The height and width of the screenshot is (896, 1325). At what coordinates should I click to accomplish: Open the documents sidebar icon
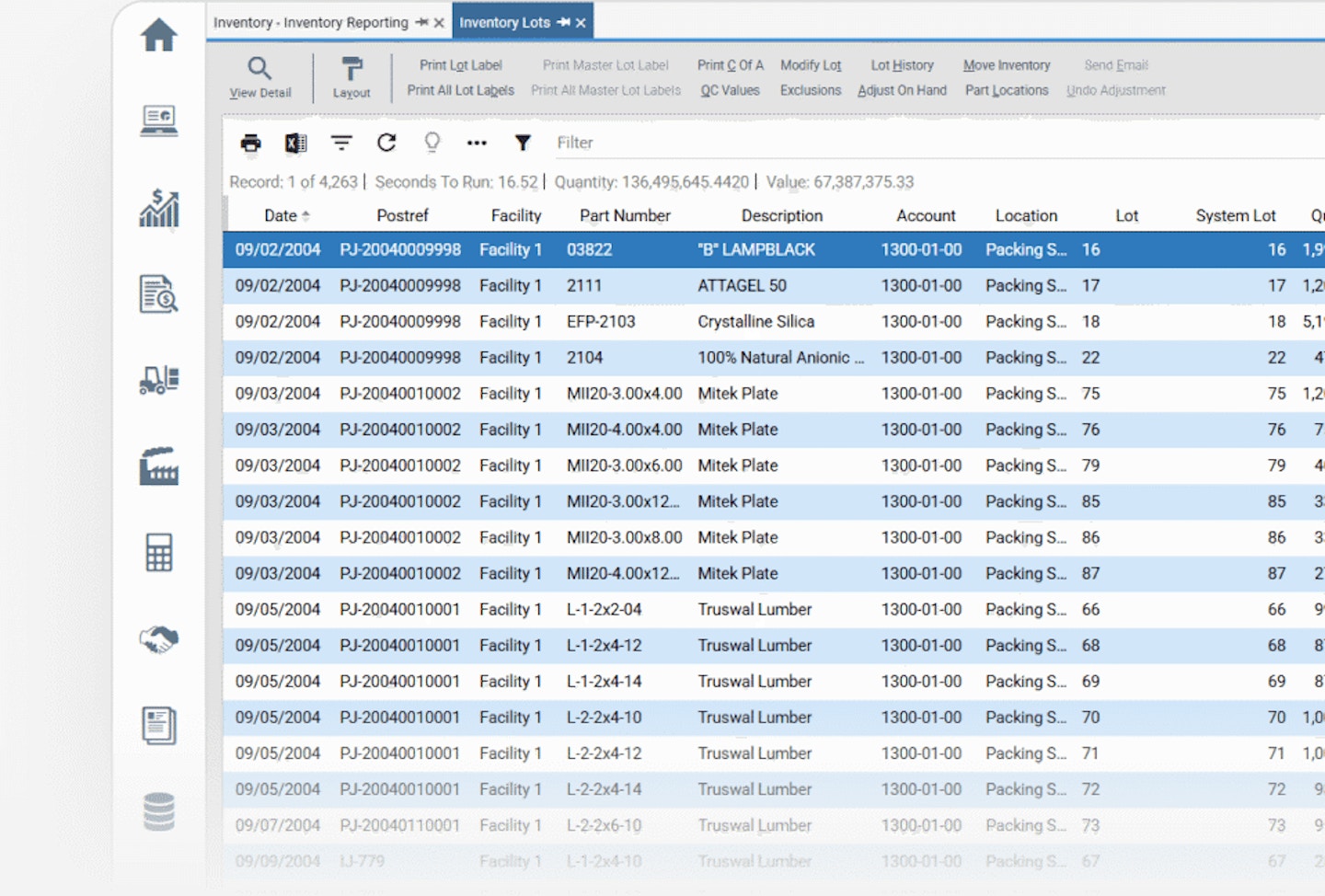(x=158, y=725)
